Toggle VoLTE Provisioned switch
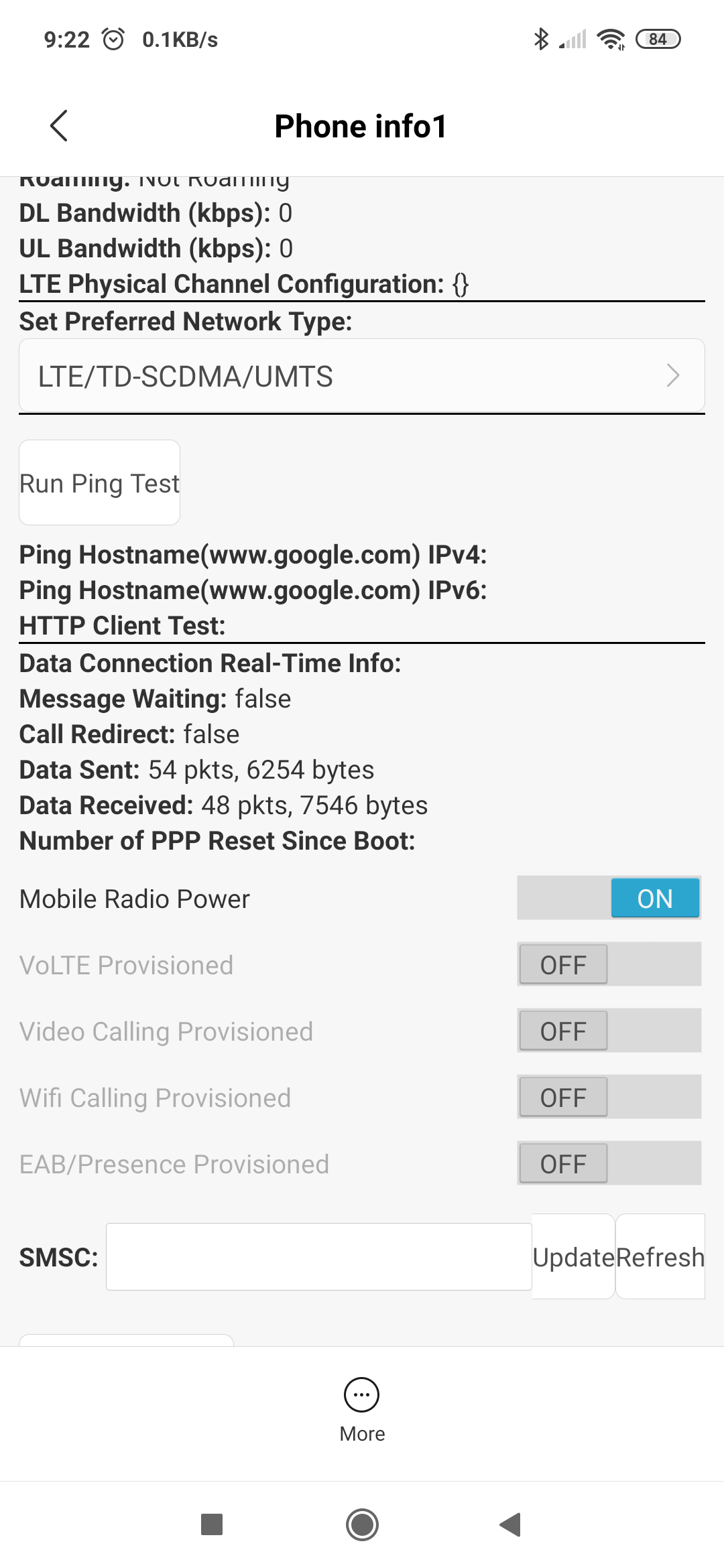Viewport: 724px width, 1568px height. [609, 964]
